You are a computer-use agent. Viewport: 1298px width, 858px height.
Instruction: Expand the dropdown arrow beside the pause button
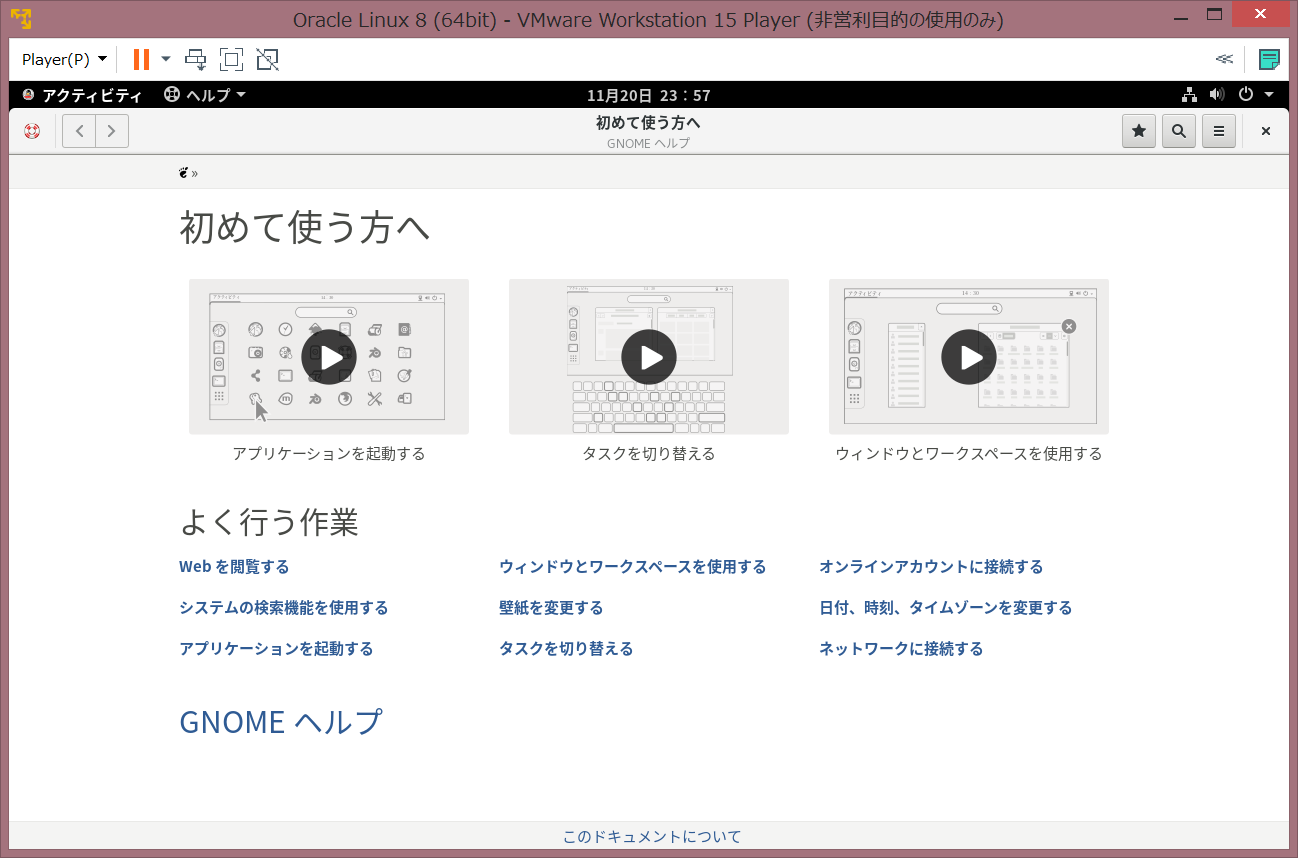click(166, 59)
